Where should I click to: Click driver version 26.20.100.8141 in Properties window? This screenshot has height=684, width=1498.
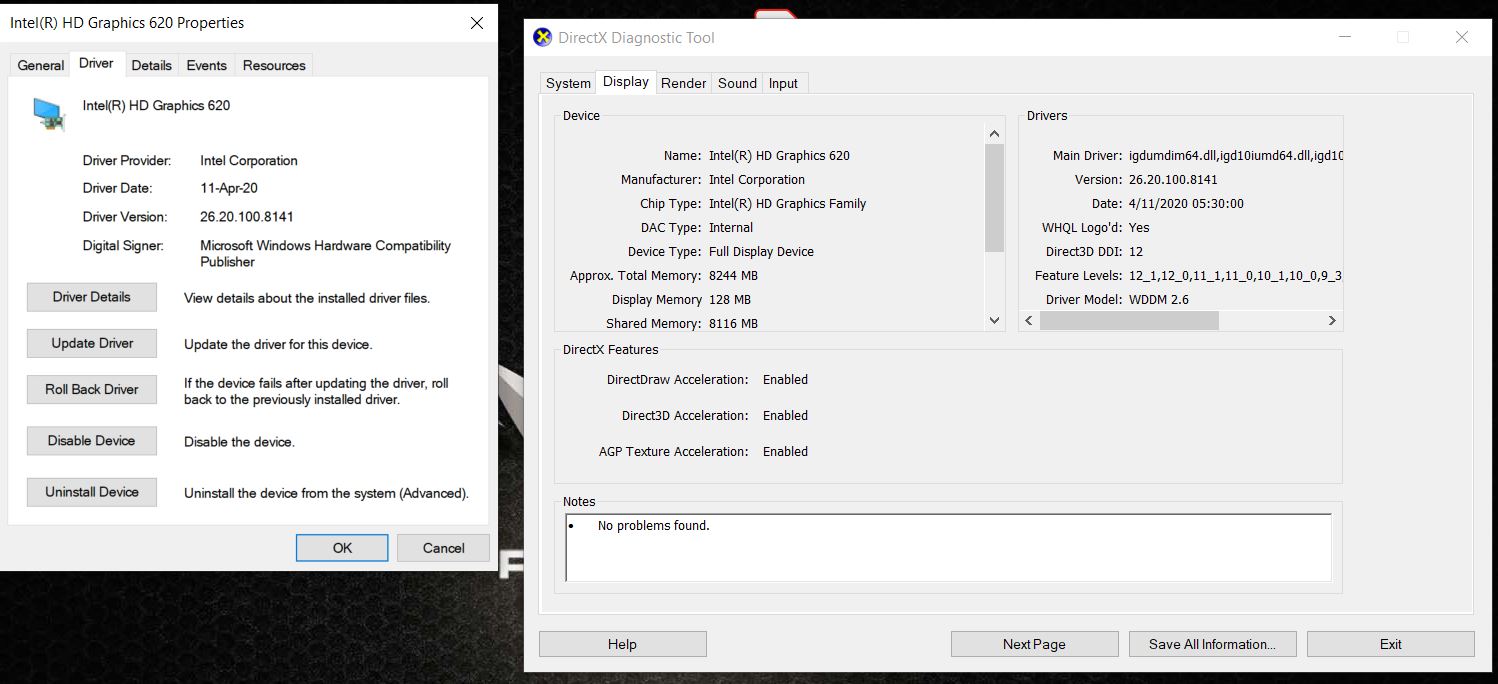(247, 216)
